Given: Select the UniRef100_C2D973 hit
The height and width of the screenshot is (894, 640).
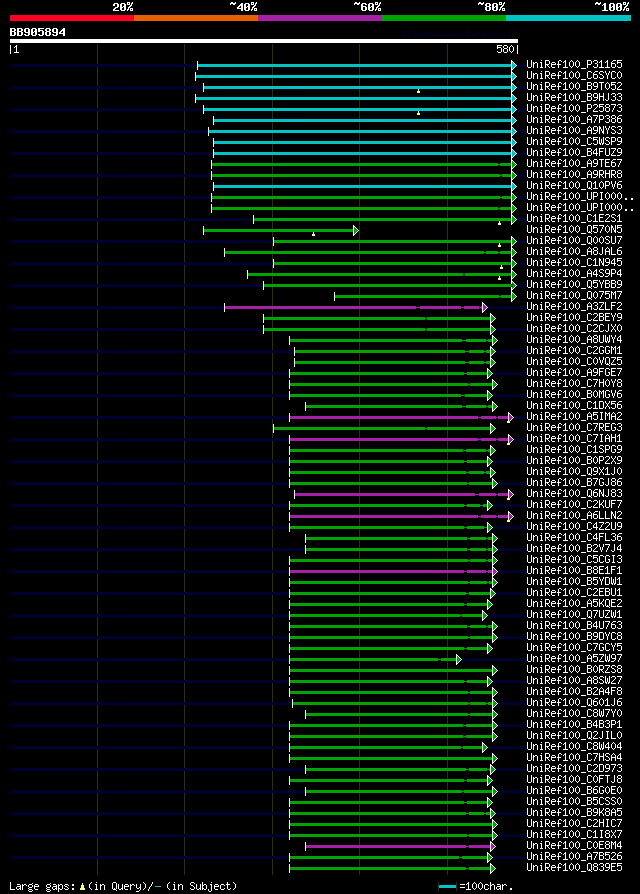Looking at the screenshot, I should [574, 769].
